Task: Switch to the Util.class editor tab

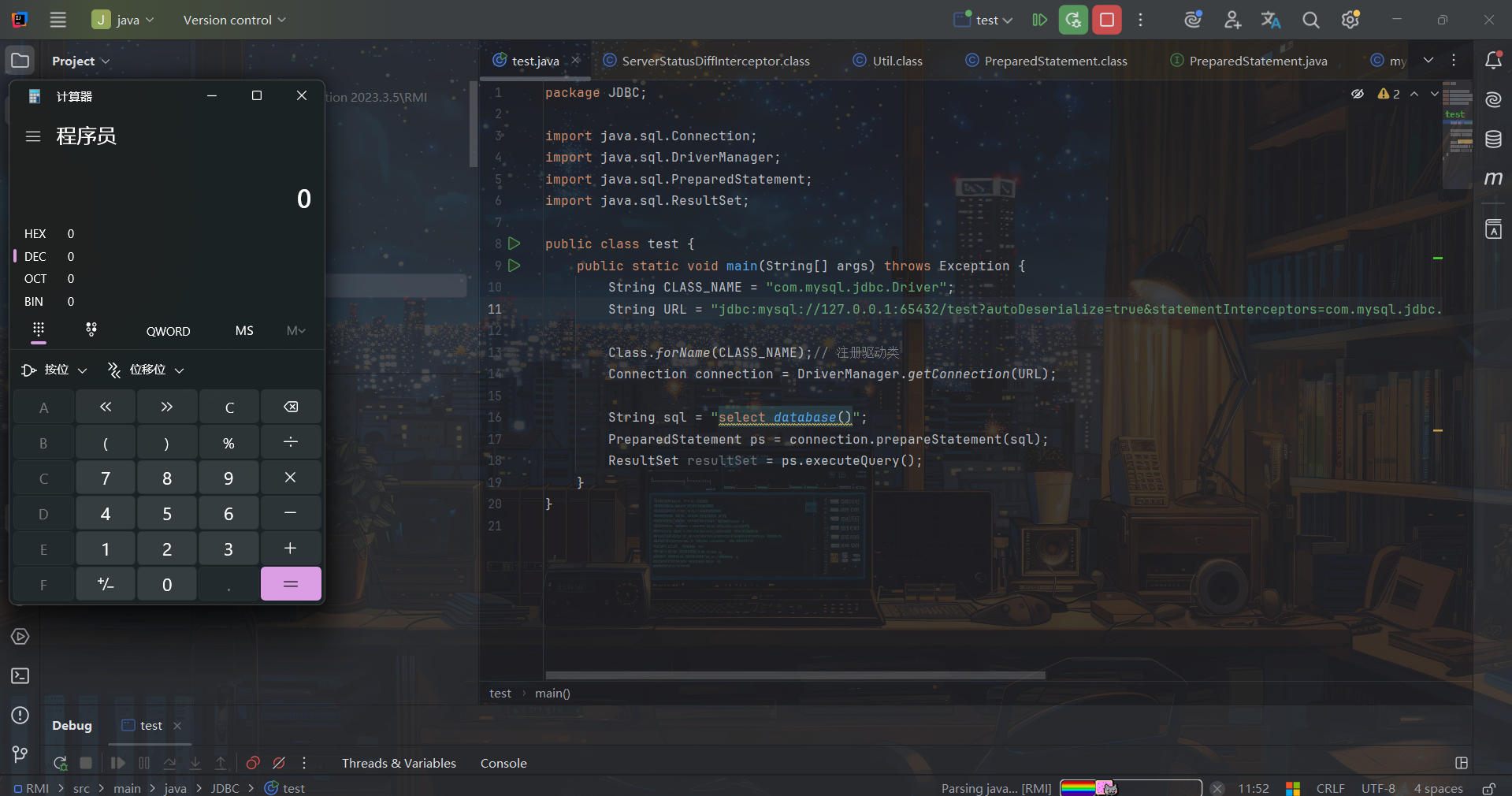Action: coord(897,61)
